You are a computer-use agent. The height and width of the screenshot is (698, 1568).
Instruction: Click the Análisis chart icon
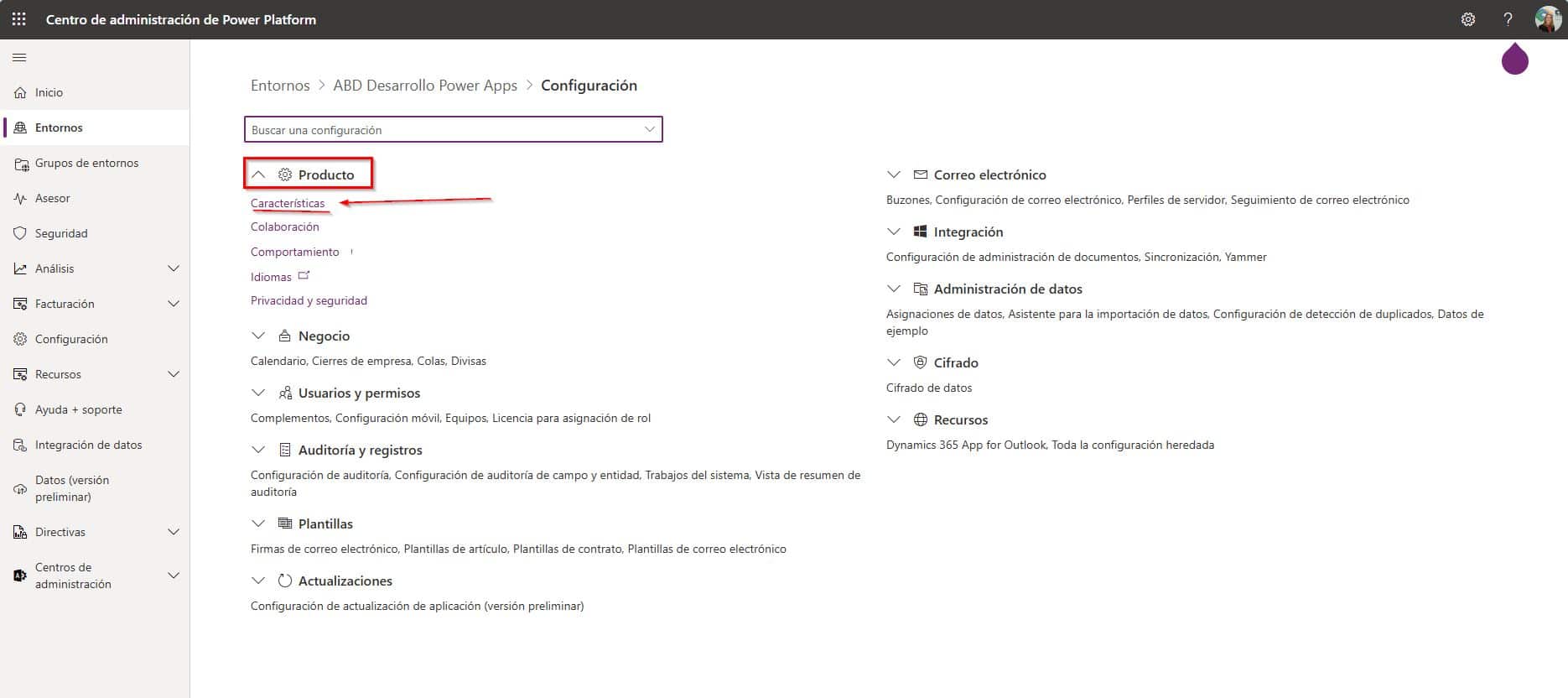click(x=20, y=268)
